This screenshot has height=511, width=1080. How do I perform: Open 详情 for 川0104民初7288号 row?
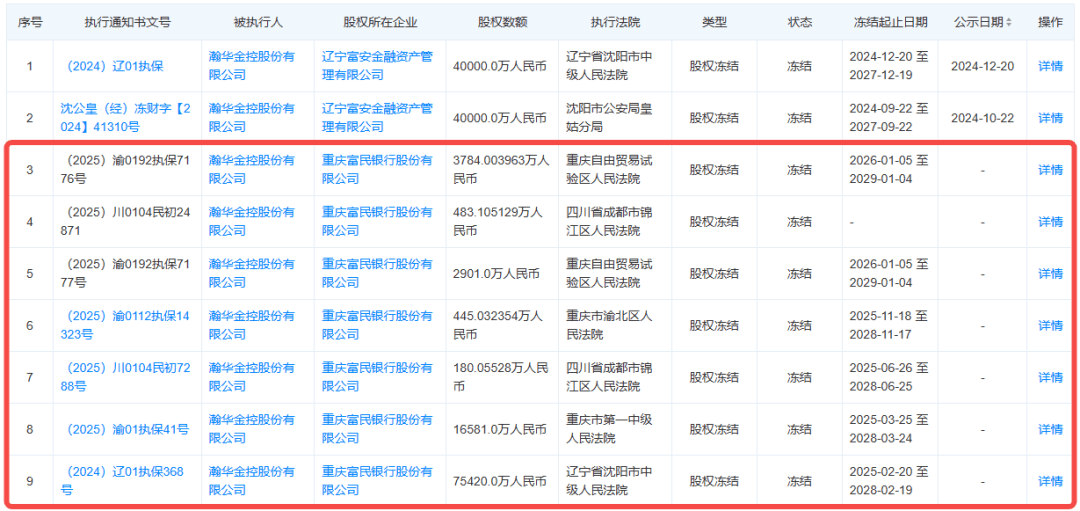pyautogui.click(x=1050, y=377)
